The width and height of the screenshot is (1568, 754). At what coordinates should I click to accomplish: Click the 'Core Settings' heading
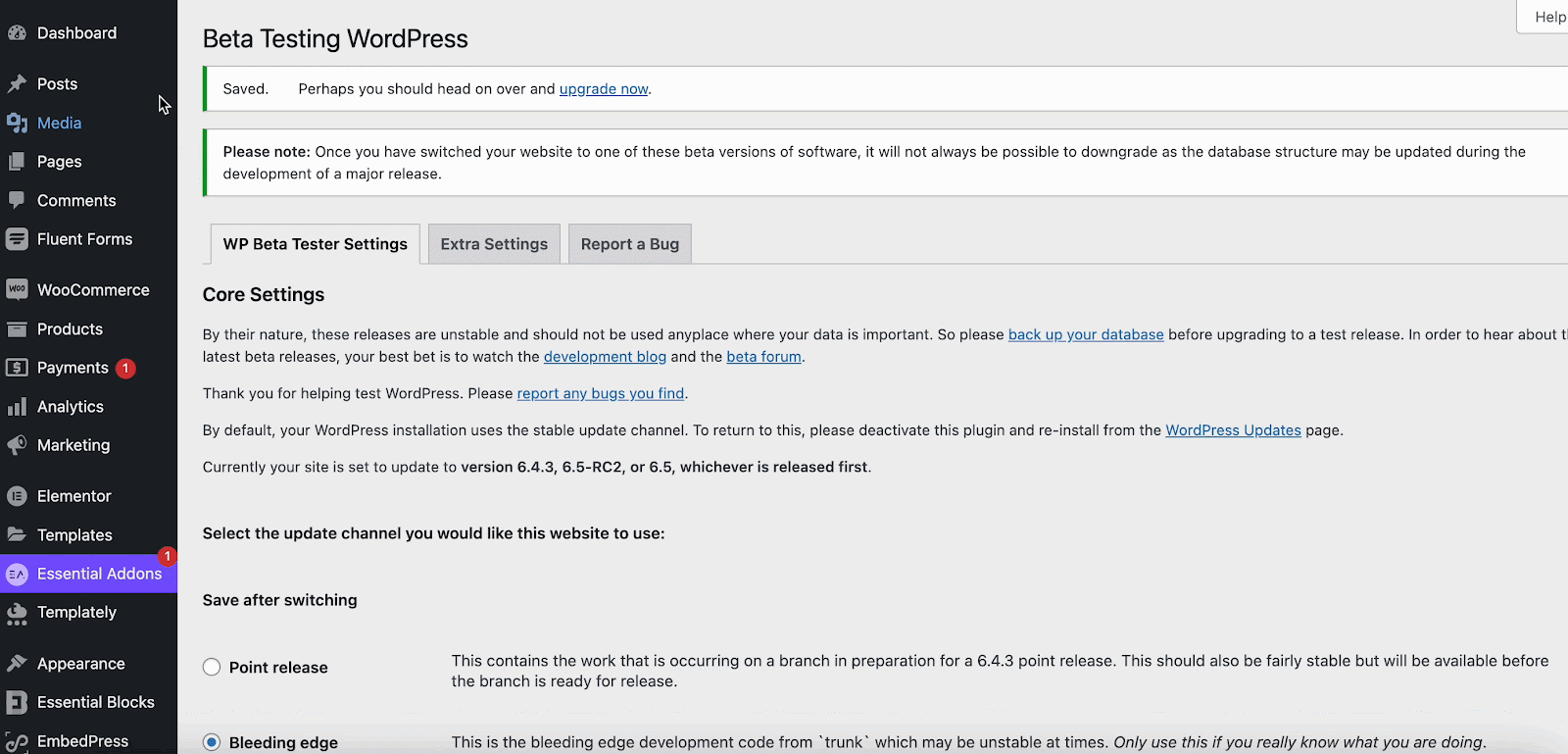(264, 295)
